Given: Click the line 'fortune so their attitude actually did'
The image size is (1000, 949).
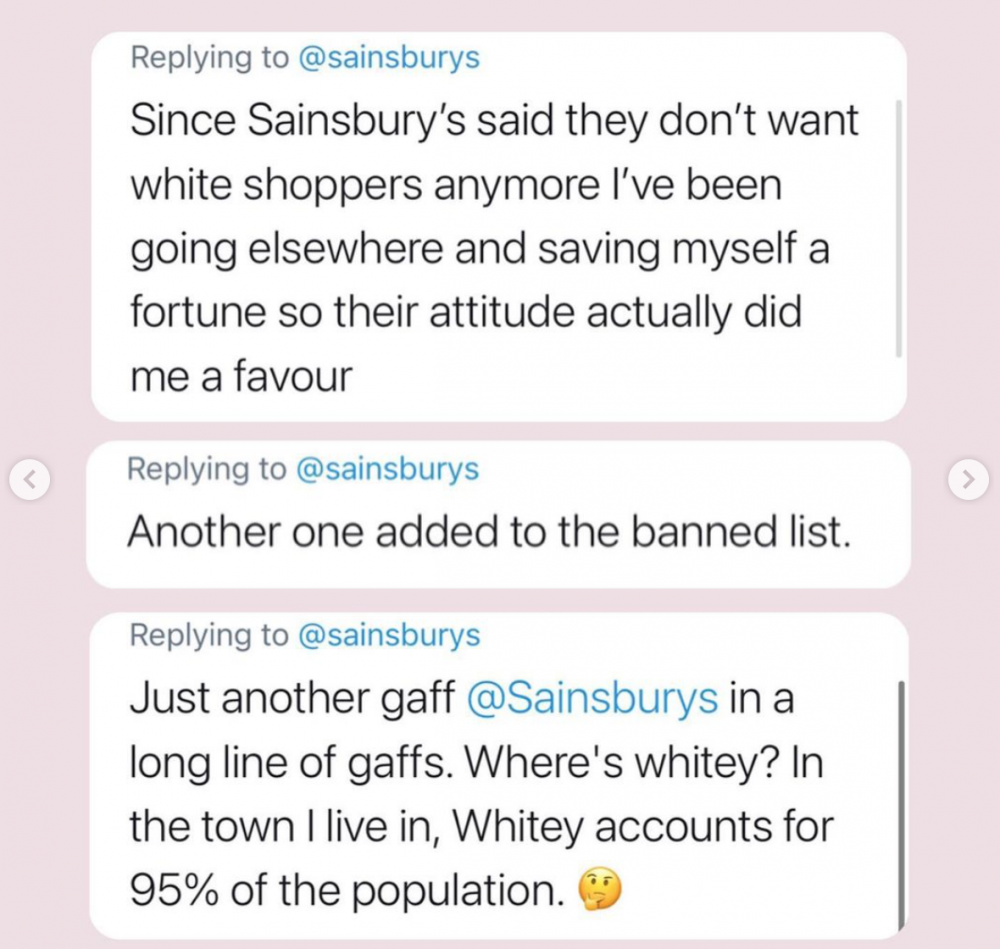Looking at the screenshot, I should coord(466,312).
